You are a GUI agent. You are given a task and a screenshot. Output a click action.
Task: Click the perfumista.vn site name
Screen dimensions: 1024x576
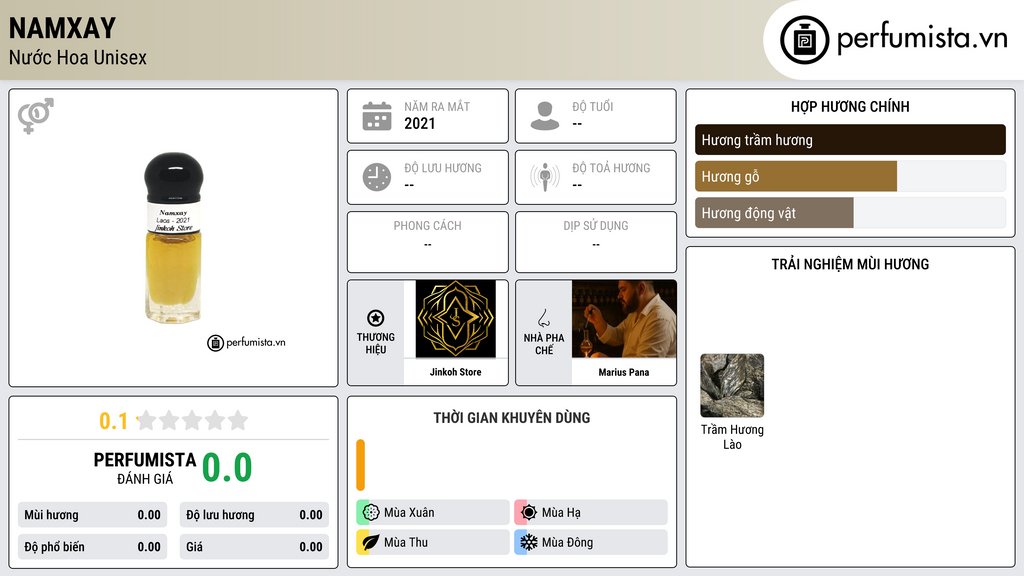922,38
